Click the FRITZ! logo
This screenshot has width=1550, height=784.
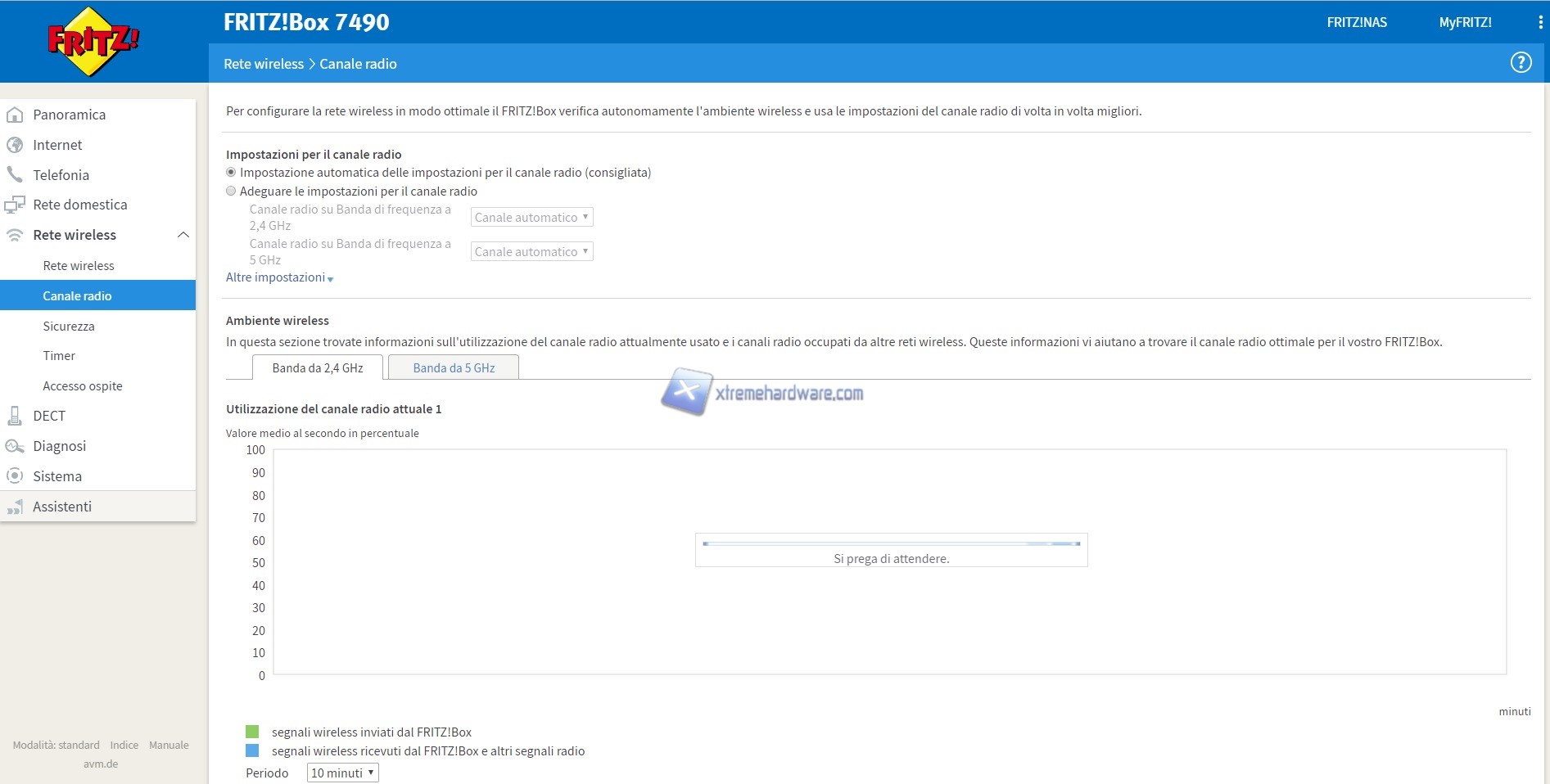coord(93,41)
